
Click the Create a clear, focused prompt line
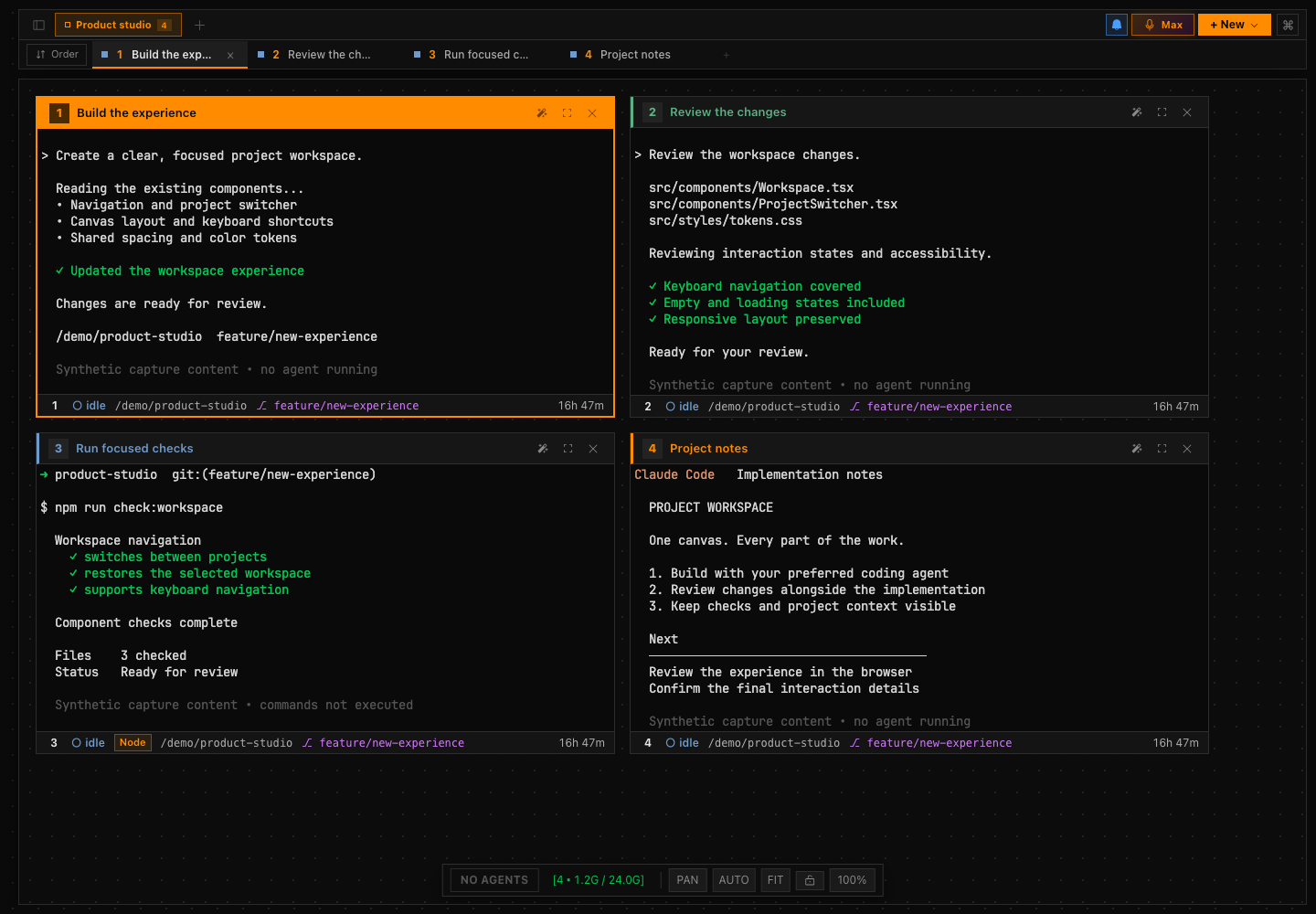(x=202, y=156)
